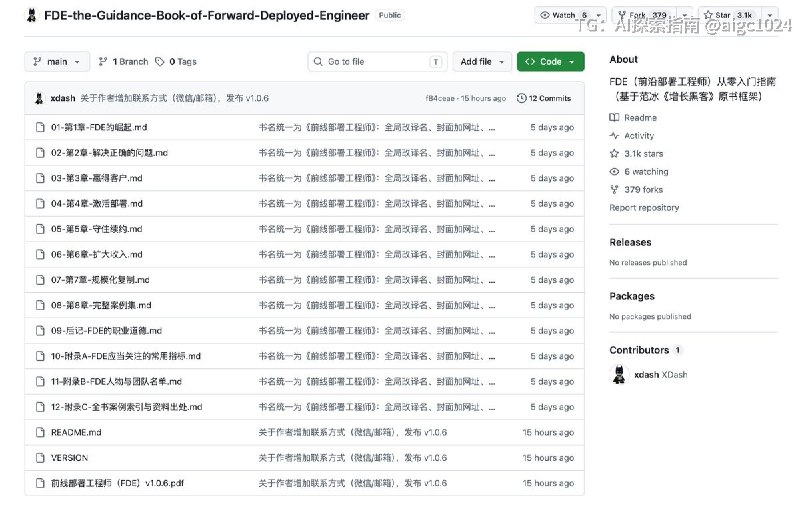This screenshot has height=505, width=800.
Task: Open the commit message on the VERSION row
Action: 353,458
